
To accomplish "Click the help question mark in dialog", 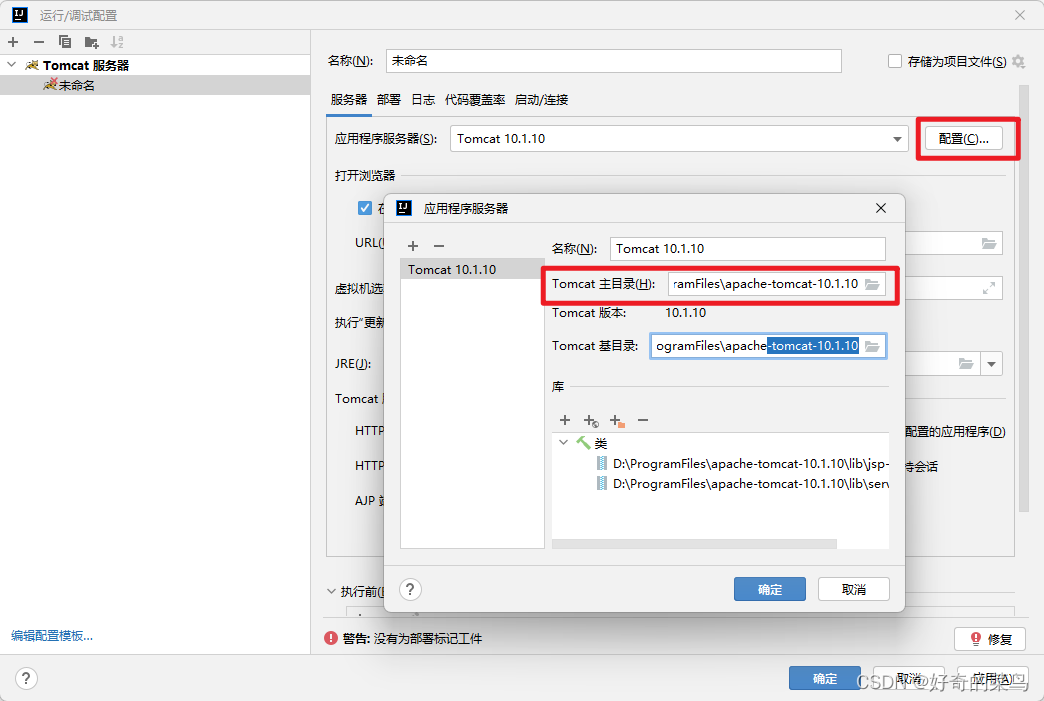I will point(410,589).
